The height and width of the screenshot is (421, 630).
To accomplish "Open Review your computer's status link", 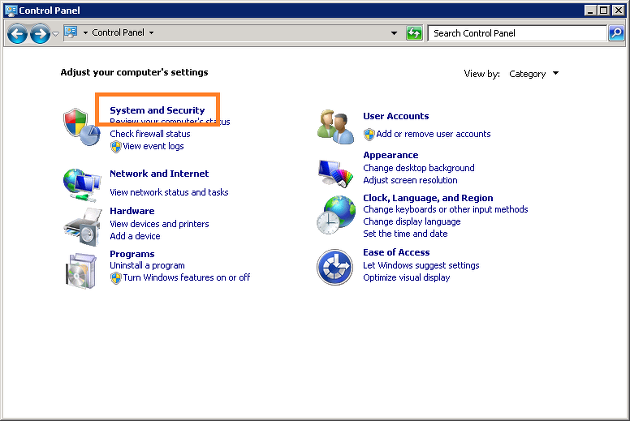I will pos(170,121).
